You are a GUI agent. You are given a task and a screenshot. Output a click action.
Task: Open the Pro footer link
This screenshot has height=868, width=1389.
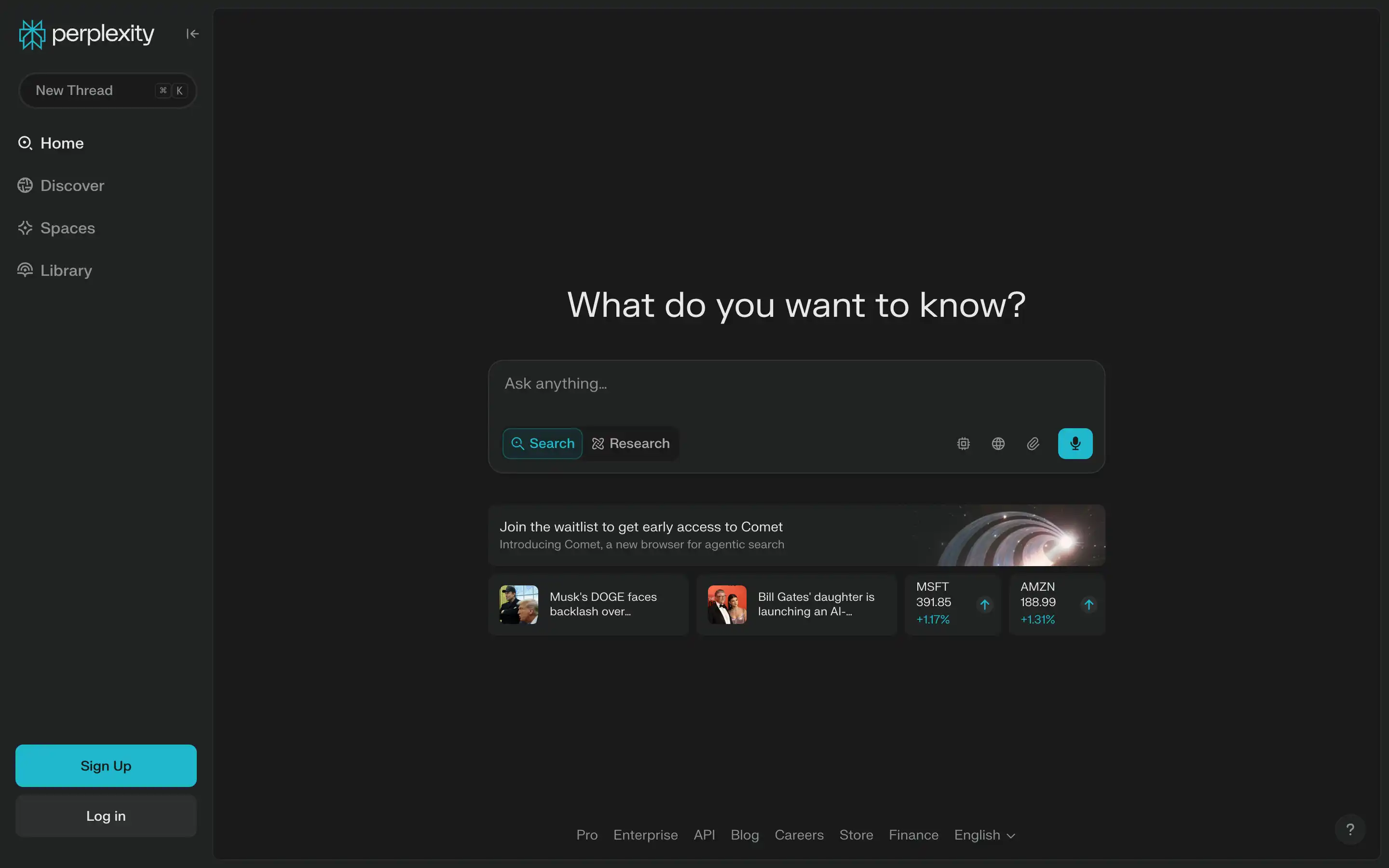587,835
